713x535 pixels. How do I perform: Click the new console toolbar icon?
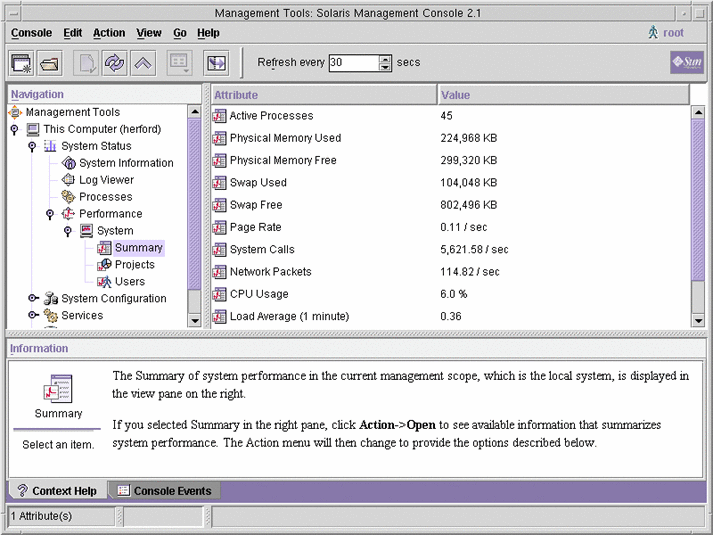coord(21,63)
